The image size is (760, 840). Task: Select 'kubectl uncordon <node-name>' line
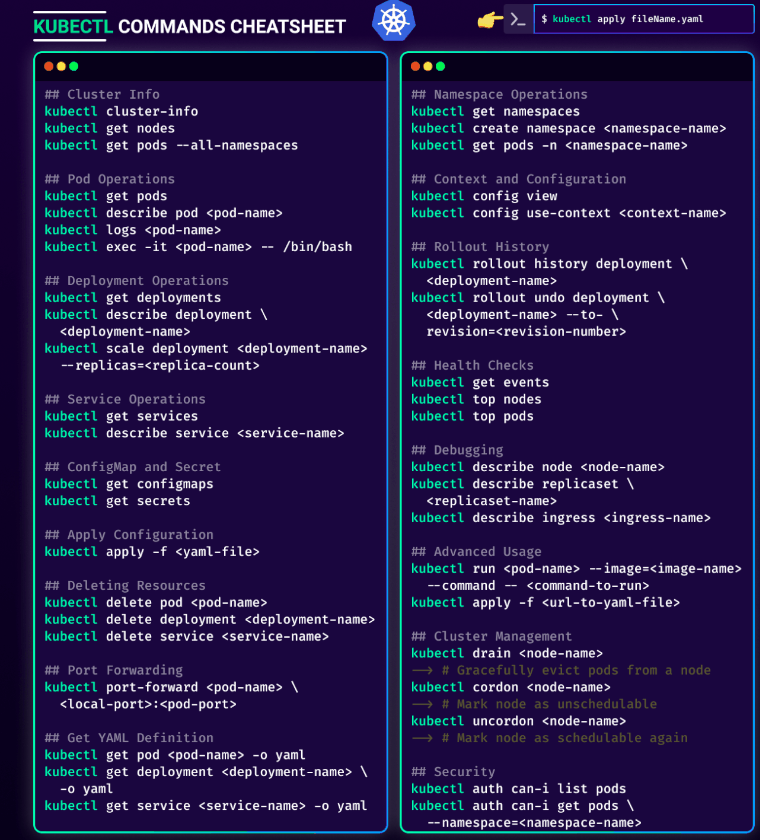point(518,721)
